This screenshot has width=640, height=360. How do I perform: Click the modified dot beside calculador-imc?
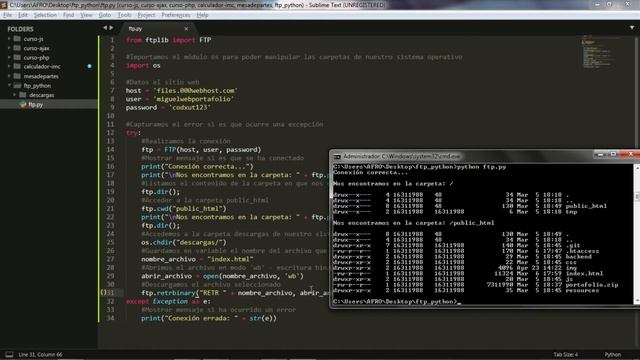(89, 66)
